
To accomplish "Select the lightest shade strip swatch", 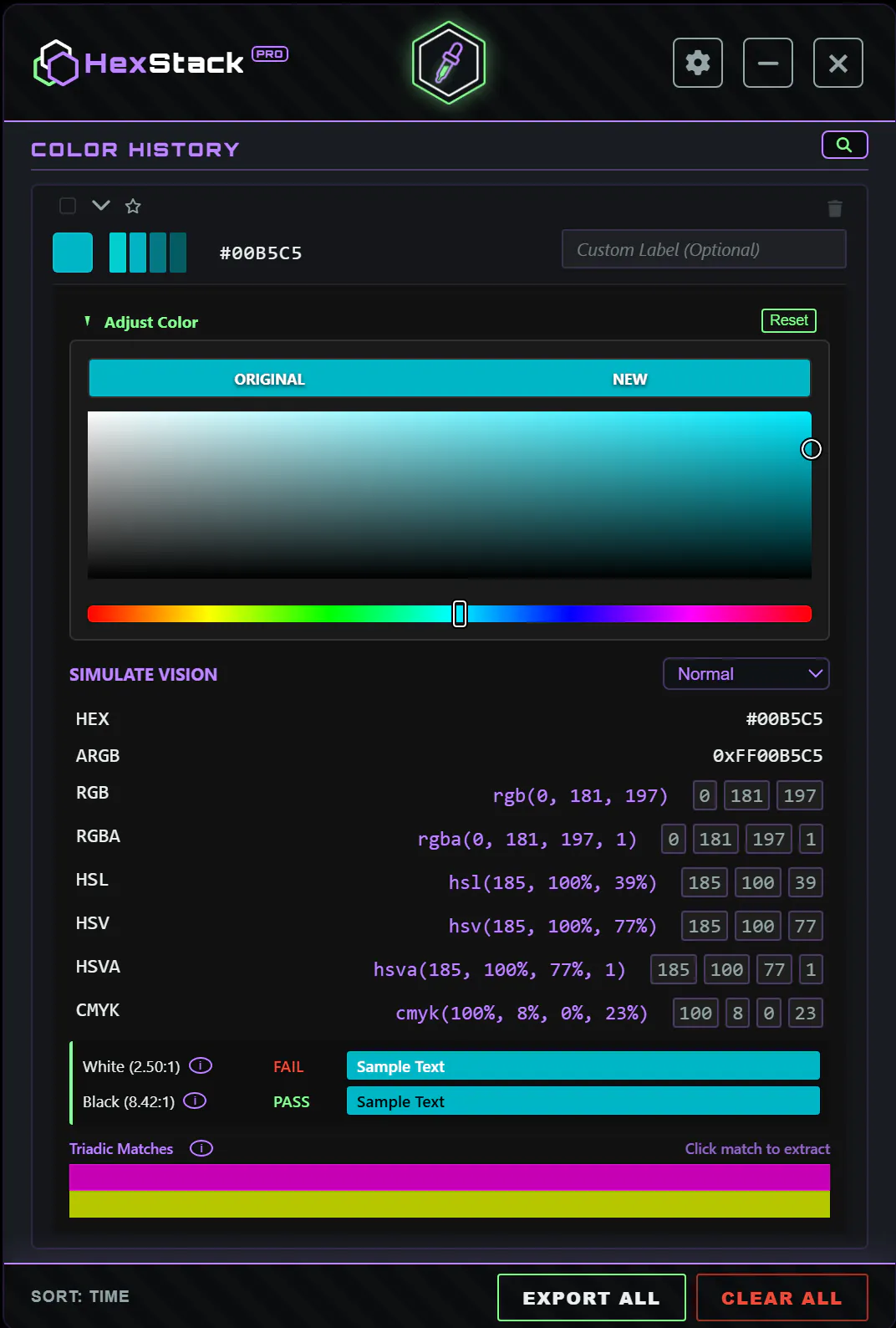I will tap(118, 253).
